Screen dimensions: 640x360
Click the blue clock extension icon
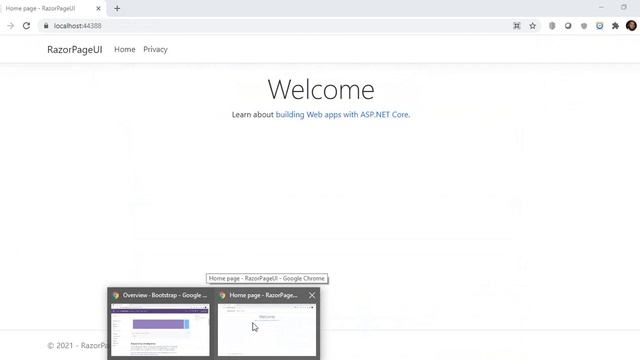(600, 26)
